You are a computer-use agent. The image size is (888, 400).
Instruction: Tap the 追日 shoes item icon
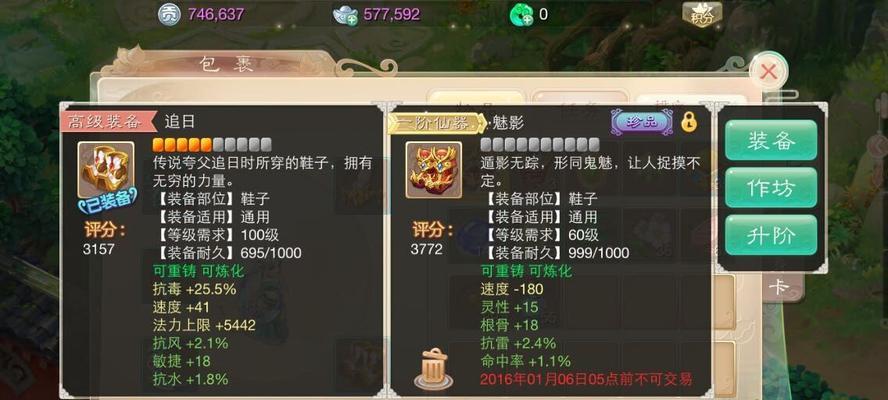[x=106, y=169]
